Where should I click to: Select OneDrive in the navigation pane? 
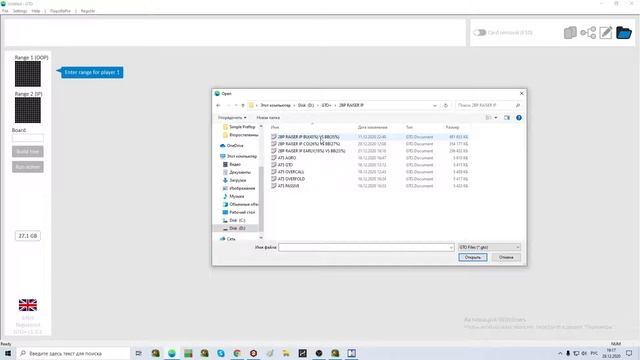point(235,146)
